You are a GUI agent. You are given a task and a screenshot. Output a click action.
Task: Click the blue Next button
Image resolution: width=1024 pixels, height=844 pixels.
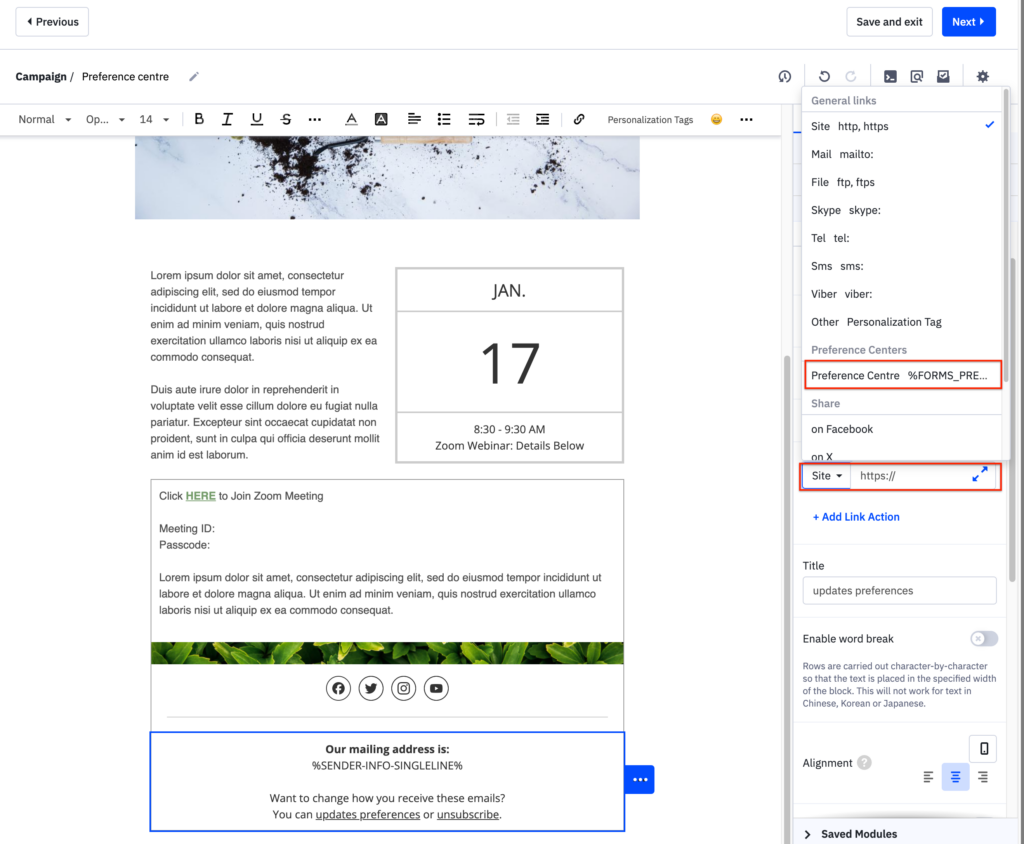tap(968, 22)
